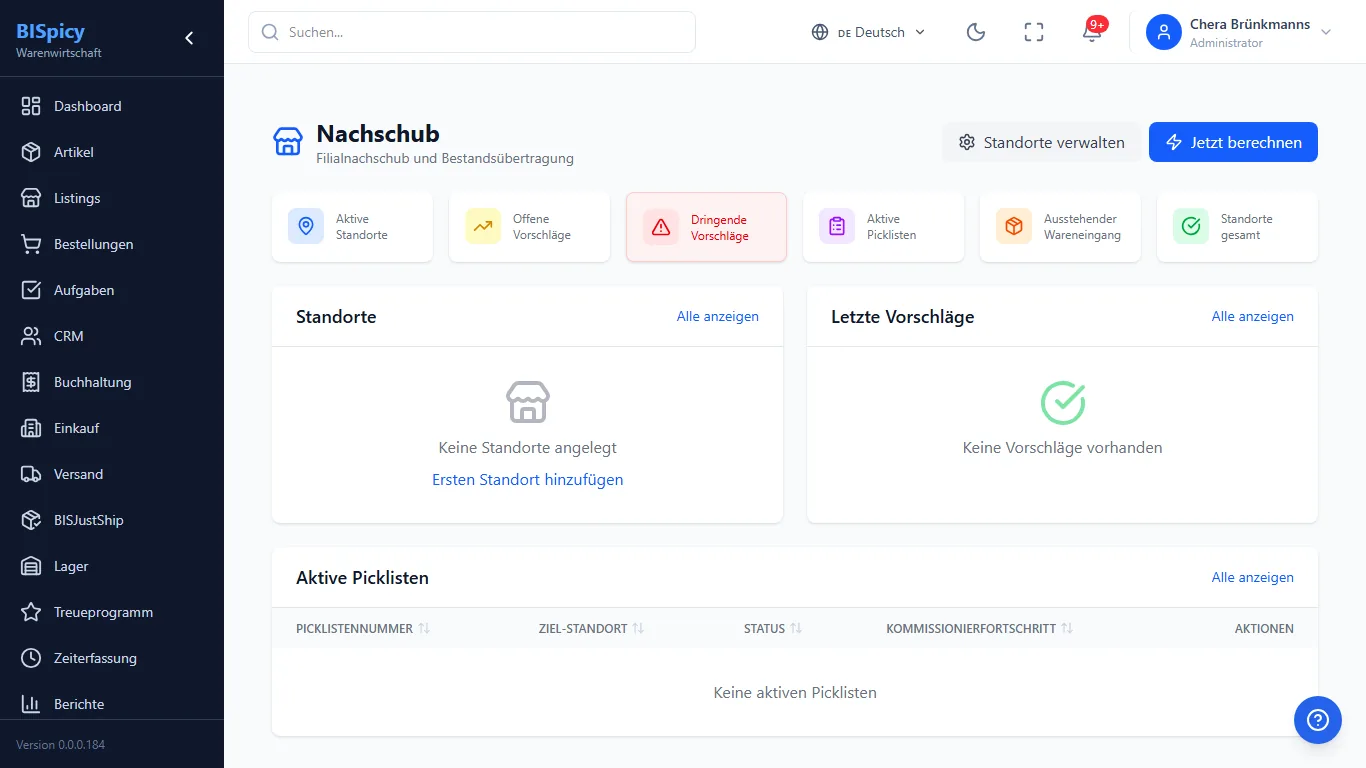Click the Jetzt berechnen button
The height and width of the screenshot is (768, 1366).
click(1233, 142)
